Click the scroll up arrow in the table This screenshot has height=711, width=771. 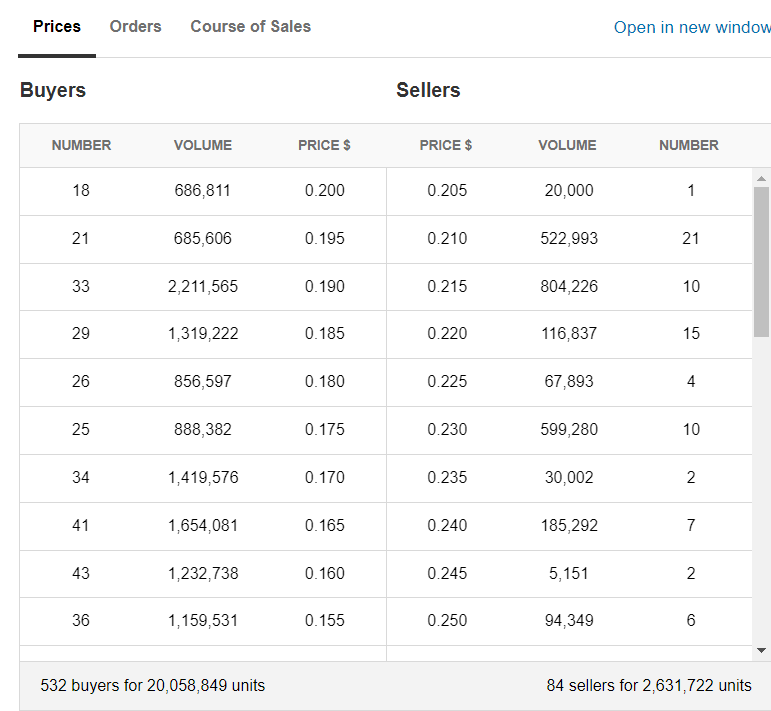coord(761,178)
